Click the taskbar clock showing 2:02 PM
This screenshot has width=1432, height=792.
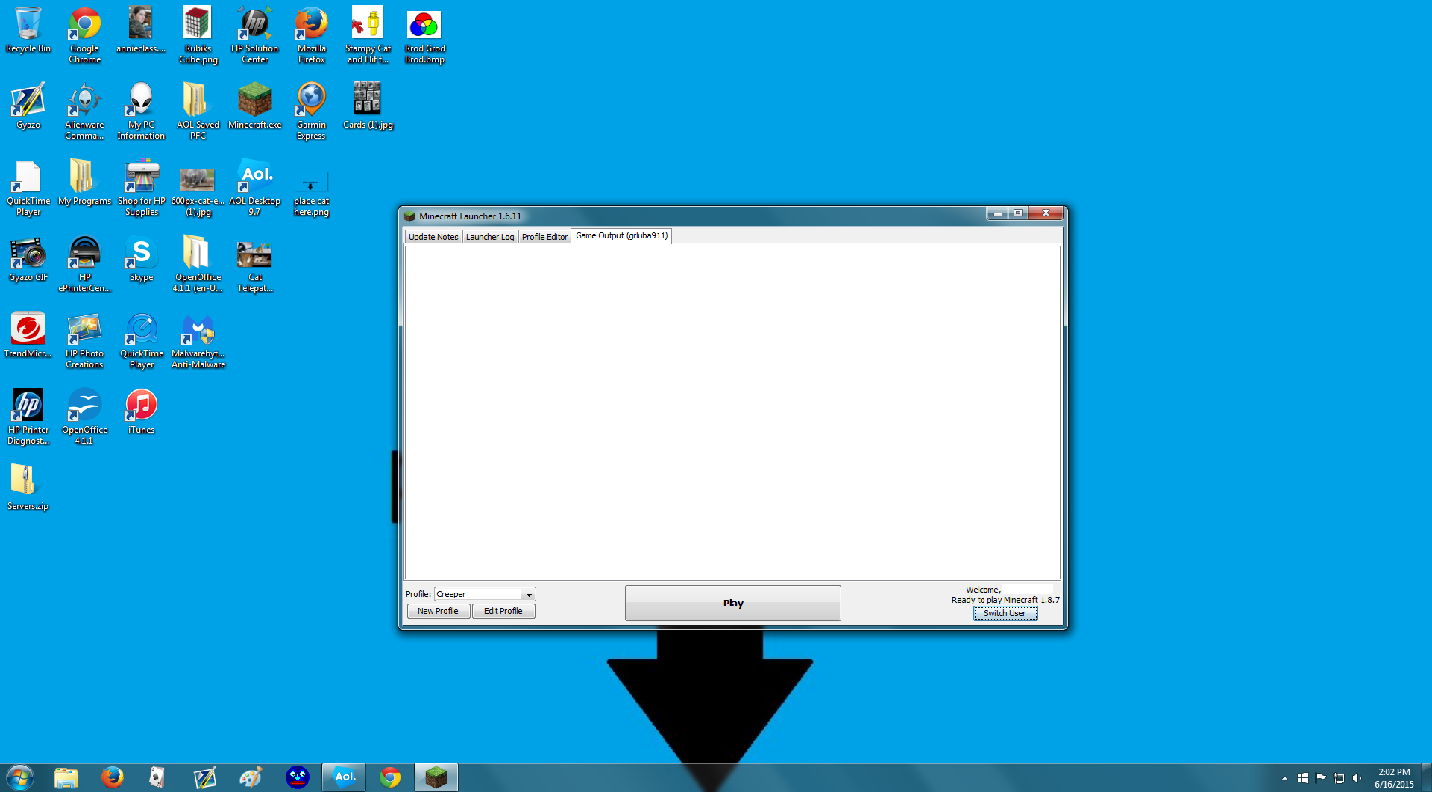pos(1394,777)
